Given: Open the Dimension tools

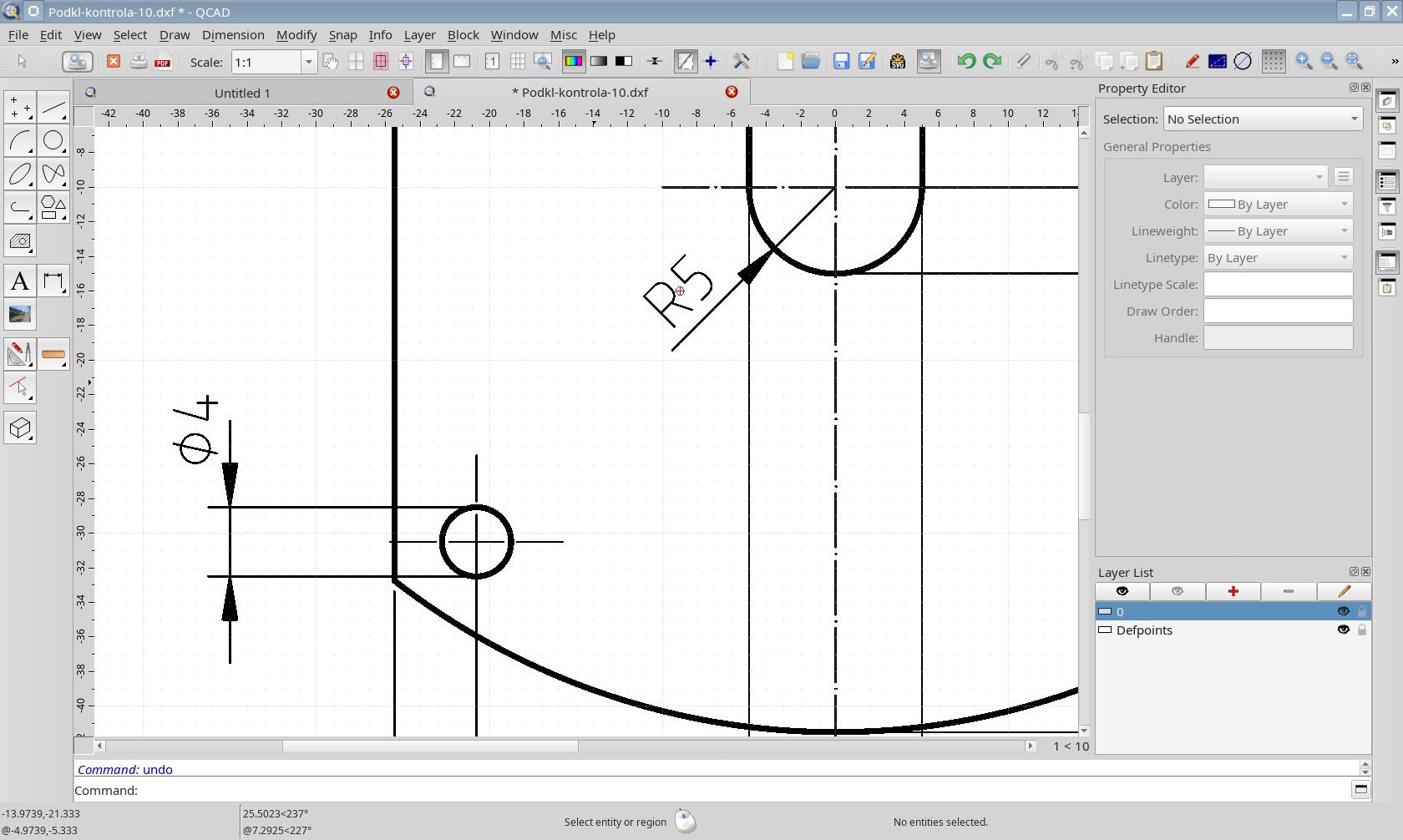Looking at the screenshot, I should click(53, 281).
